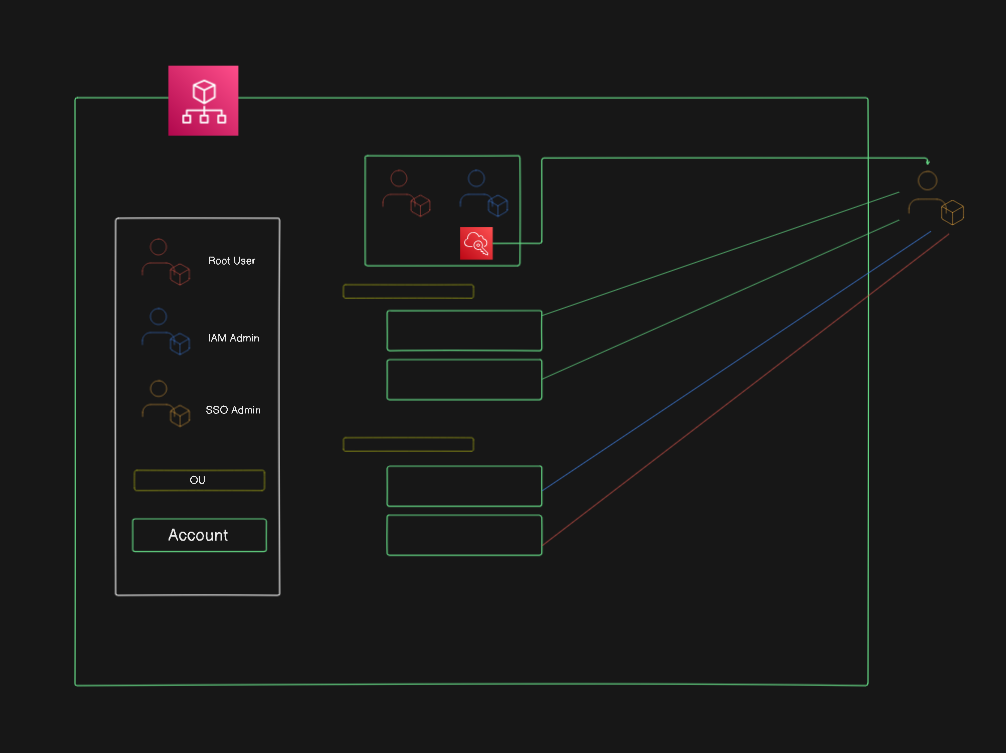Select the yellow OU legend box

click(200, 480)
